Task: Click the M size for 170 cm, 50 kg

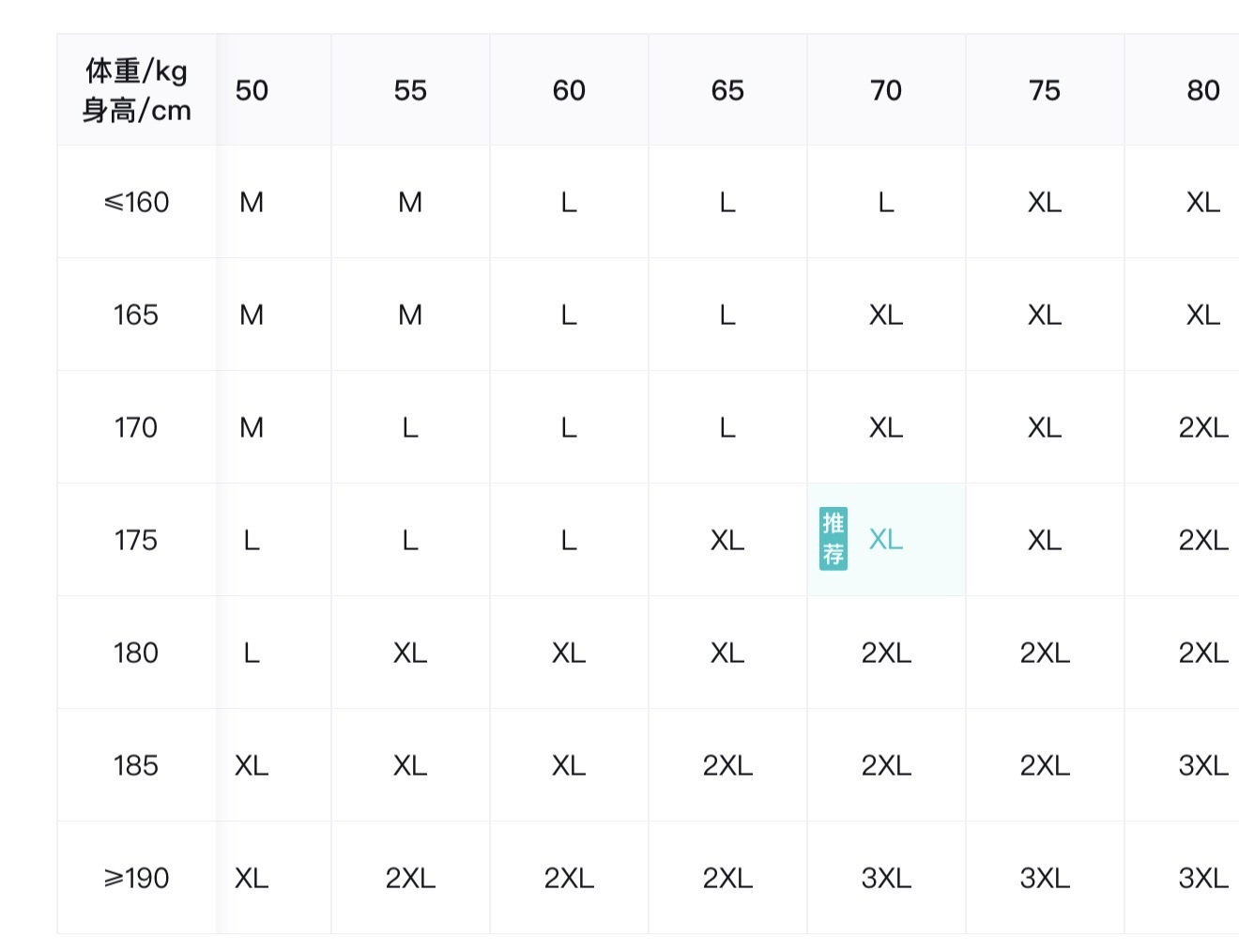Action: pos(252,427)
